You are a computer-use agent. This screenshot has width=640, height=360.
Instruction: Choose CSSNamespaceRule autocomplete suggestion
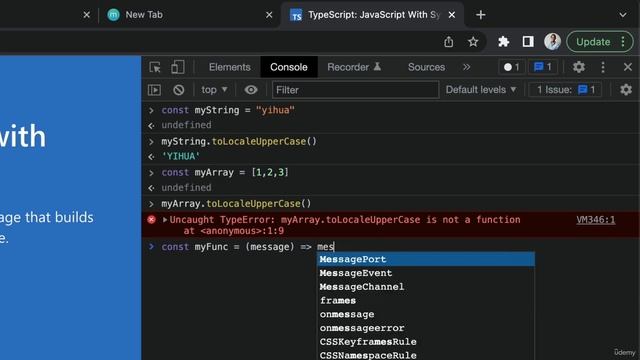pyautogui.click(x=426, y=355)
